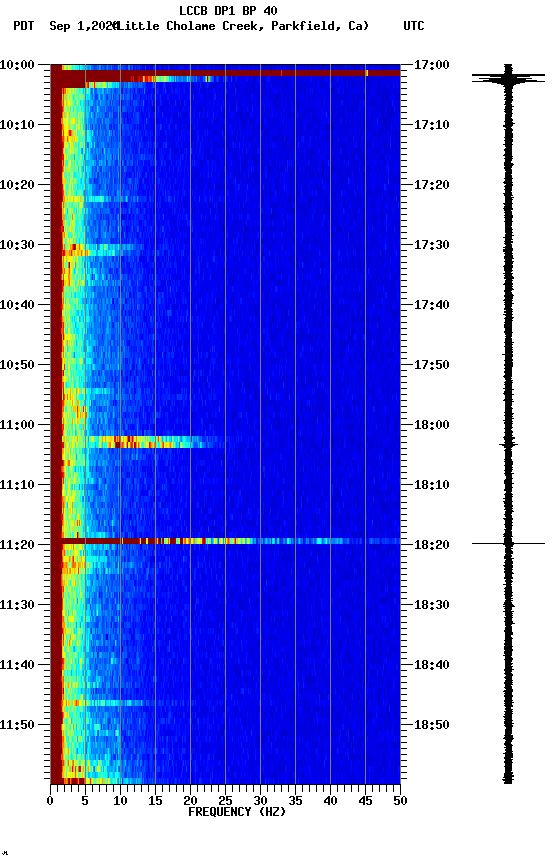This screenshot has width=552, height=864.
Task: Click the 10:20 PDT time label
Action: pos(17,185)
